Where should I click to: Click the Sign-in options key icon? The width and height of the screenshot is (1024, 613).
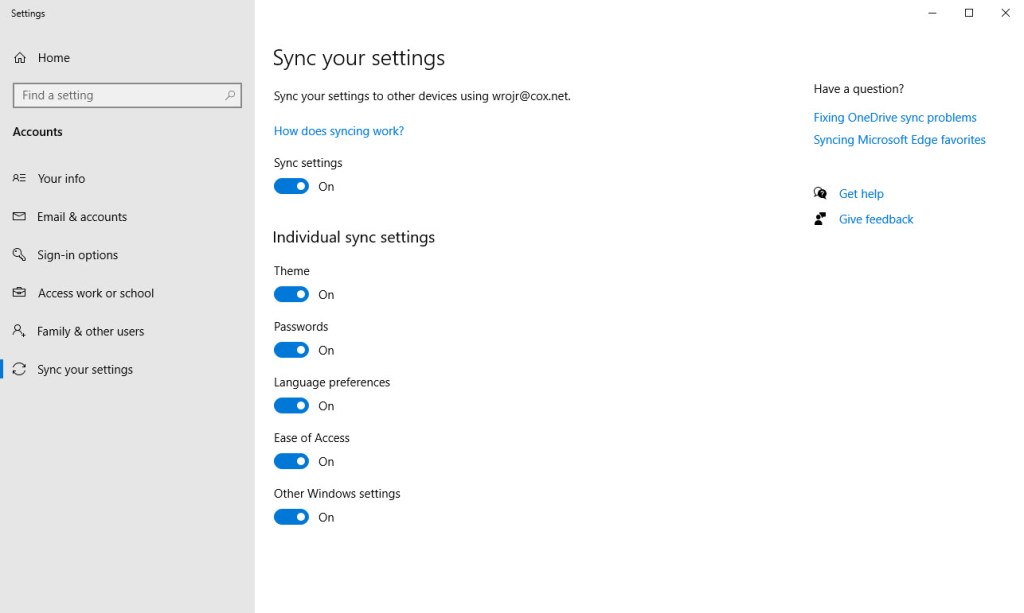point(20,254)
